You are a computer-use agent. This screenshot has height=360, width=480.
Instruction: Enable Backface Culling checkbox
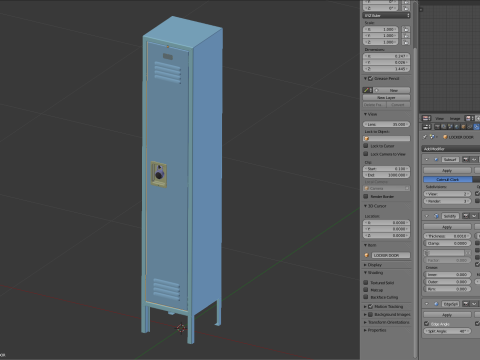366,297
